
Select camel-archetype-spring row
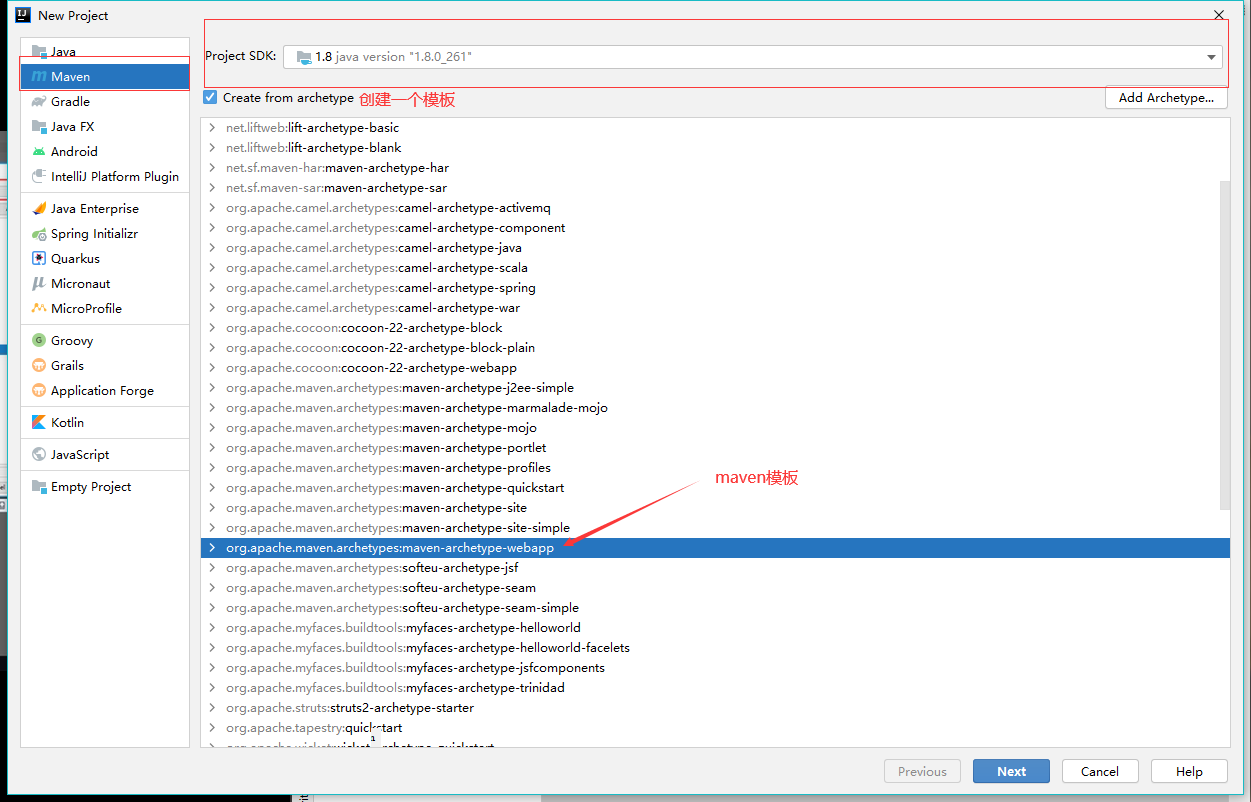715,288
